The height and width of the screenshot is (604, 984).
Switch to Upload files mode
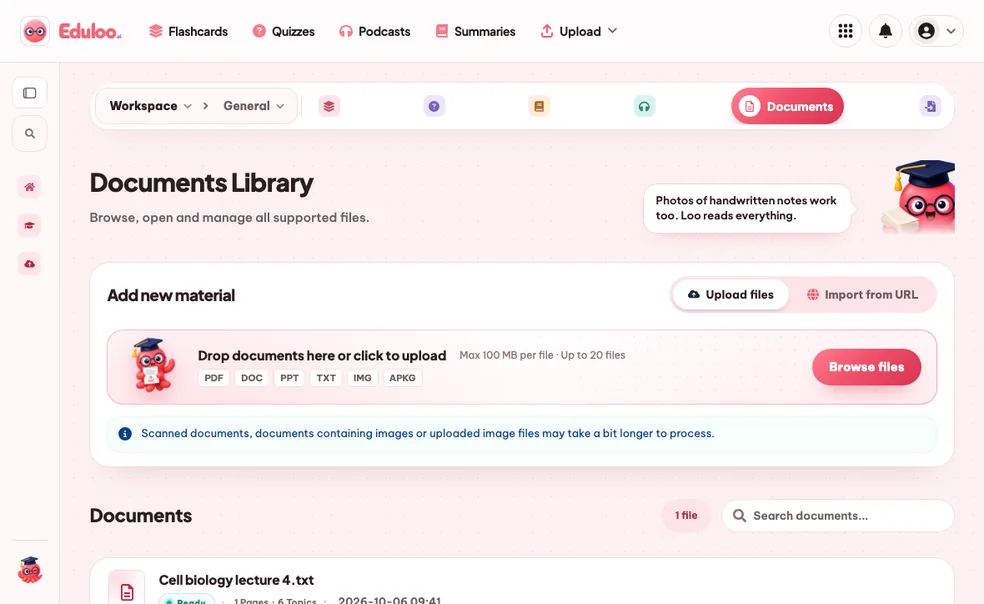[730, 294]
